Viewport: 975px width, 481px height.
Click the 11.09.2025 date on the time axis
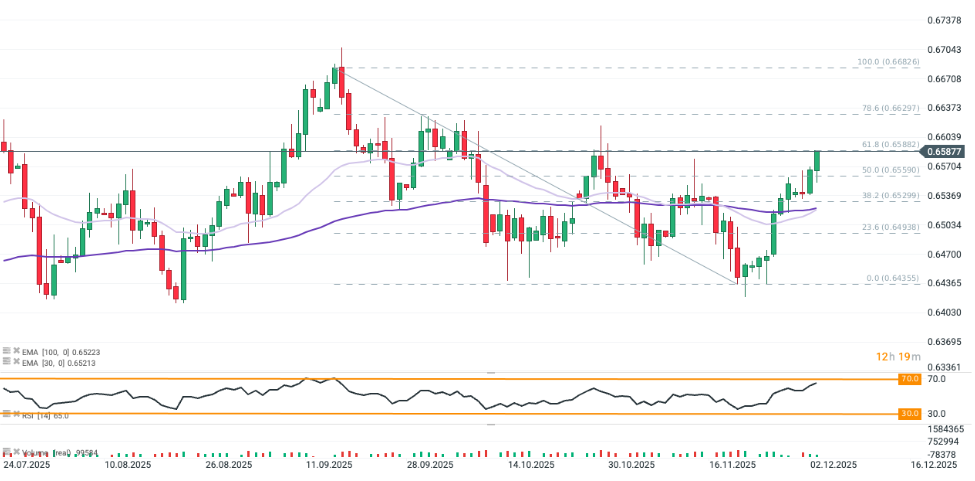[x=329, y=465]
